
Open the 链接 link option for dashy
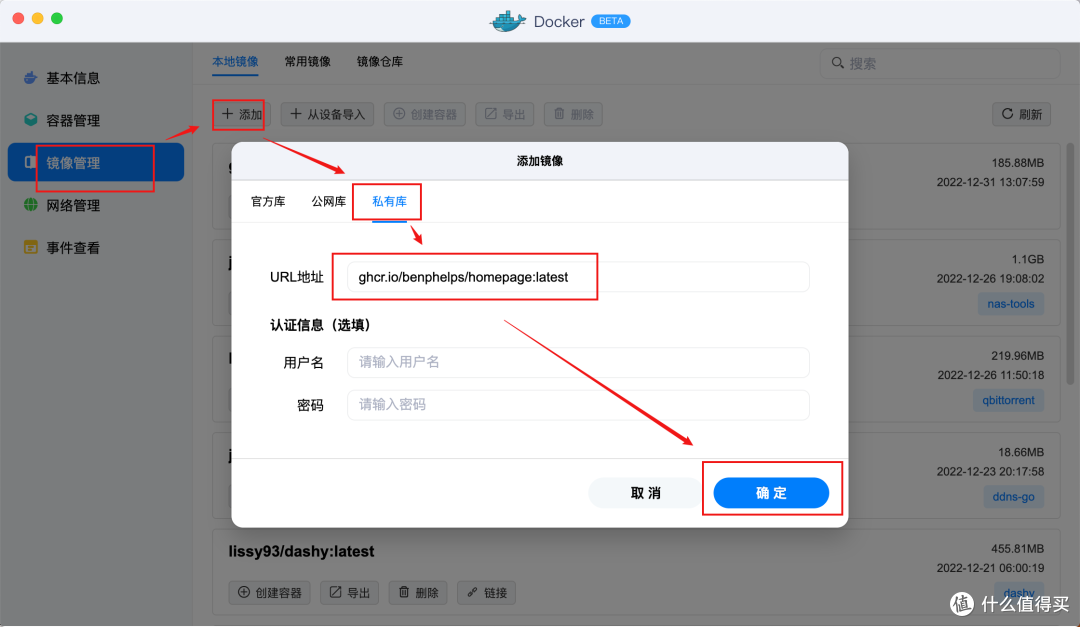pyautogui.click(x=486, y=592)
